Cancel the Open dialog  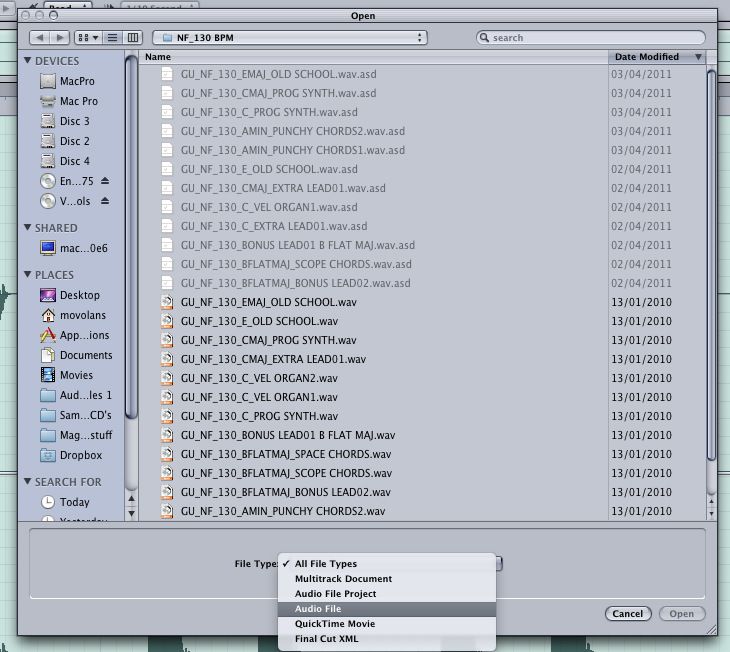[x=628, y=614]
